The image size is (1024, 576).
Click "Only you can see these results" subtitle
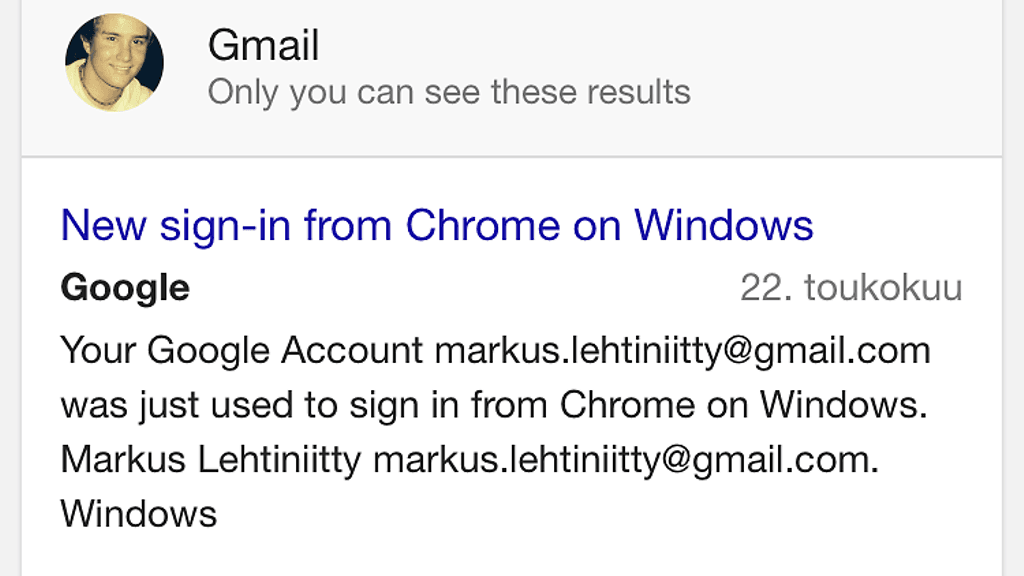(x=449, y=92)
